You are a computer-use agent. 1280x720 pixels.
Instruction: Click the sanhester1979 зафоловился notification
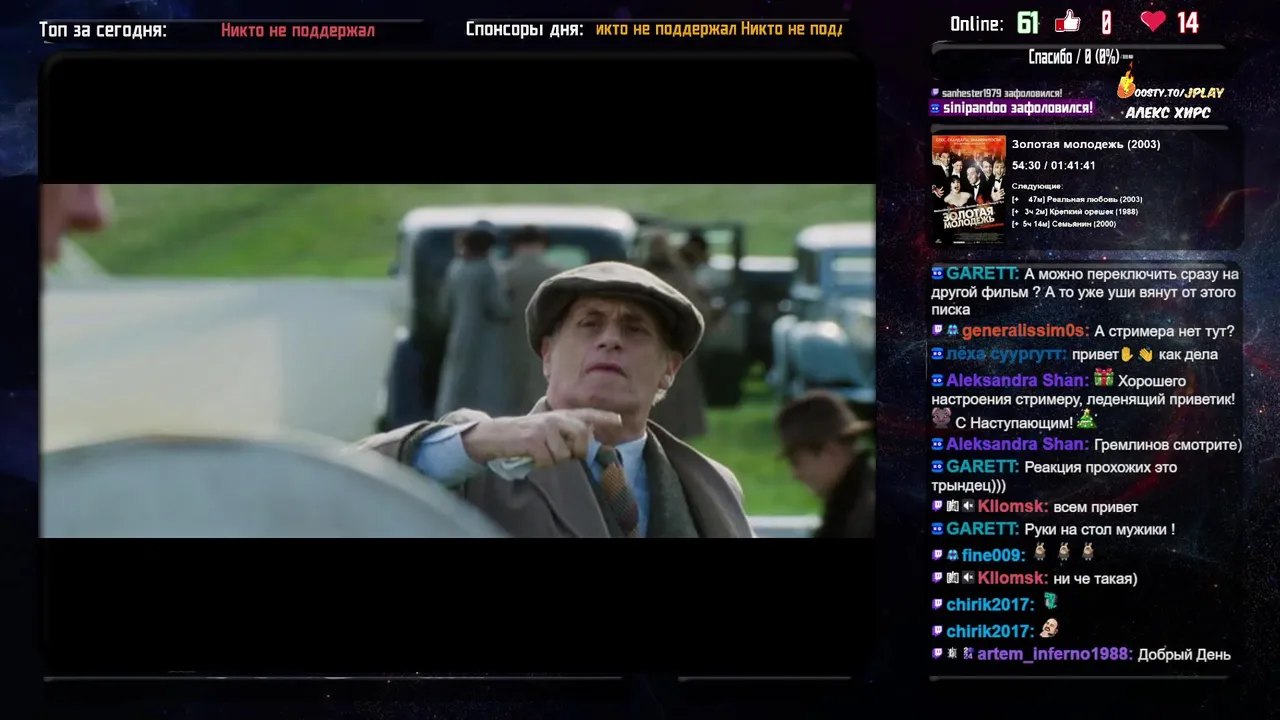[997, 93]
